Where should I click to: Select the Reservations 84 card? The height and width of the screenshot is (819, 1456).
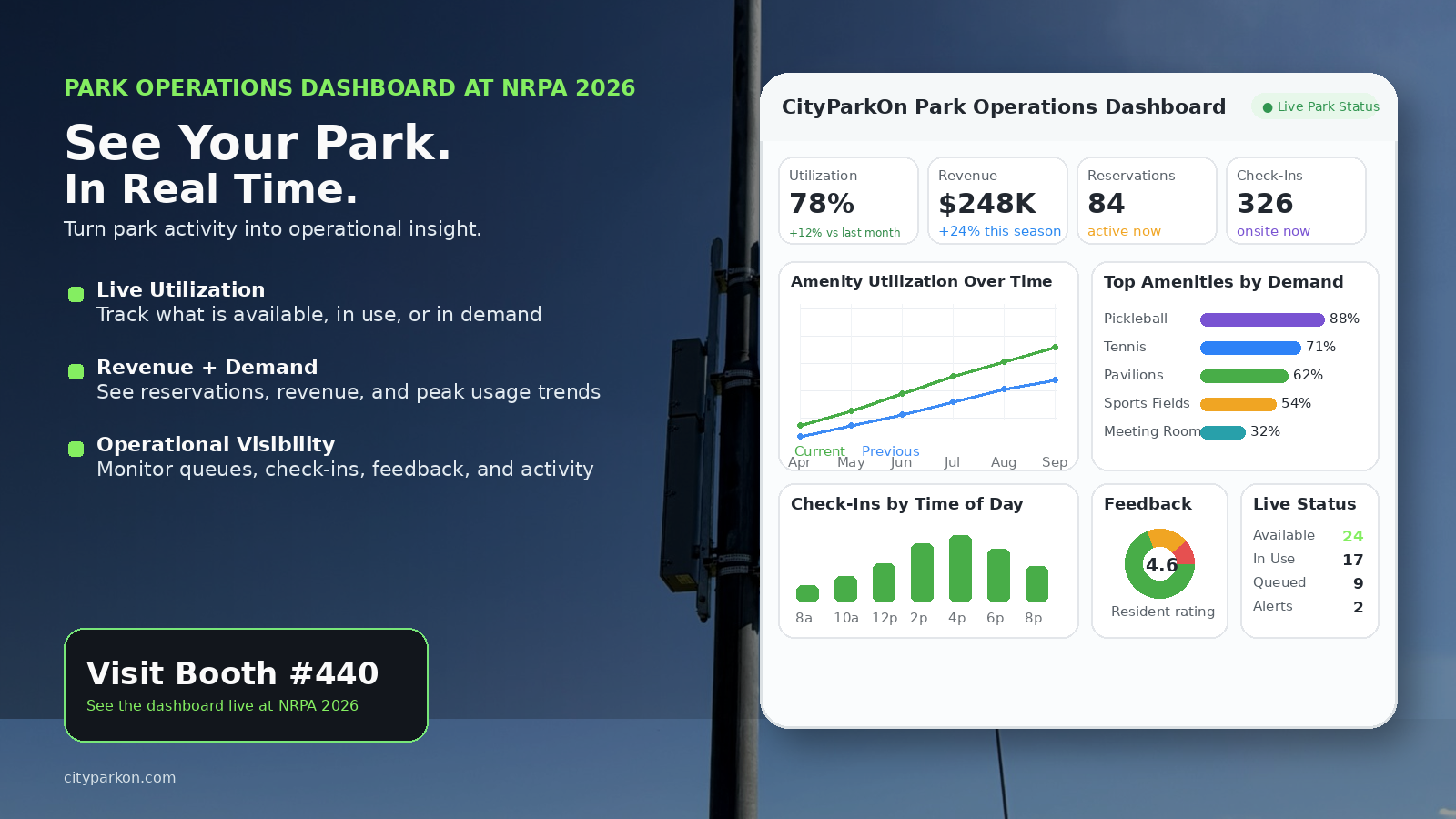1147,201
